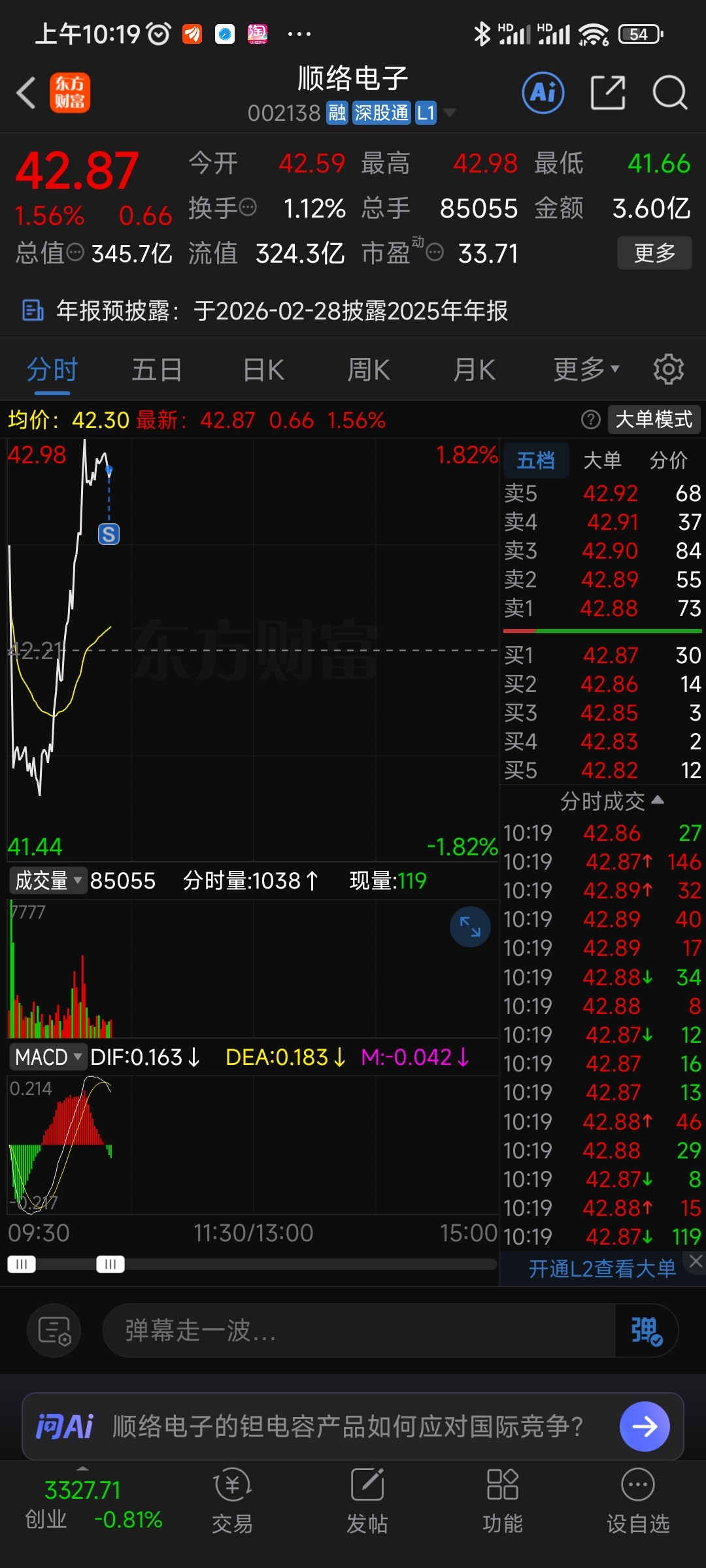This screenshot has width=706, height=1568.
Task: Tap the 融 margin tag
Action: 337,113
